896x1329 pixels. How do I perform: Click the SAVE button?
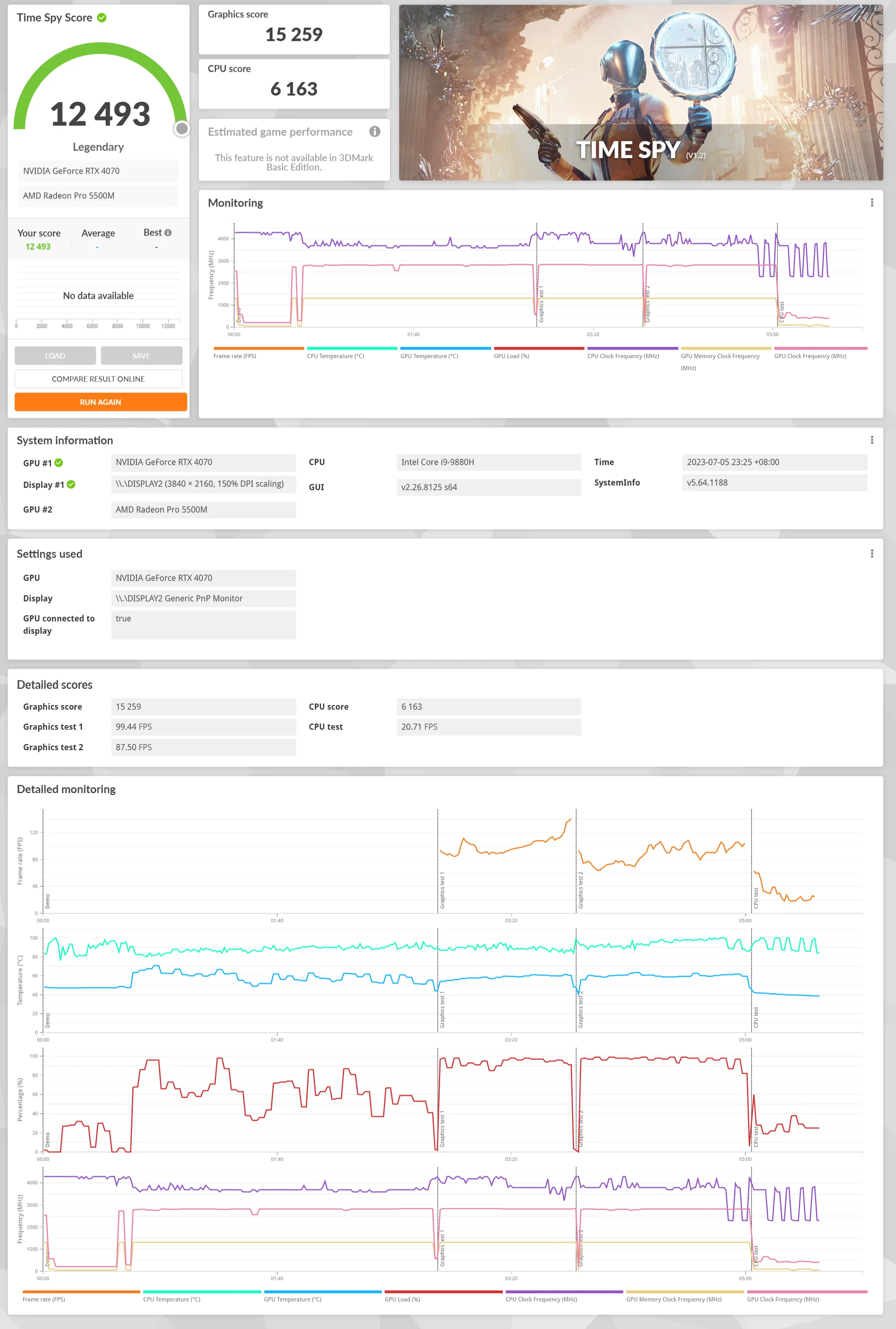coord(141,355)
